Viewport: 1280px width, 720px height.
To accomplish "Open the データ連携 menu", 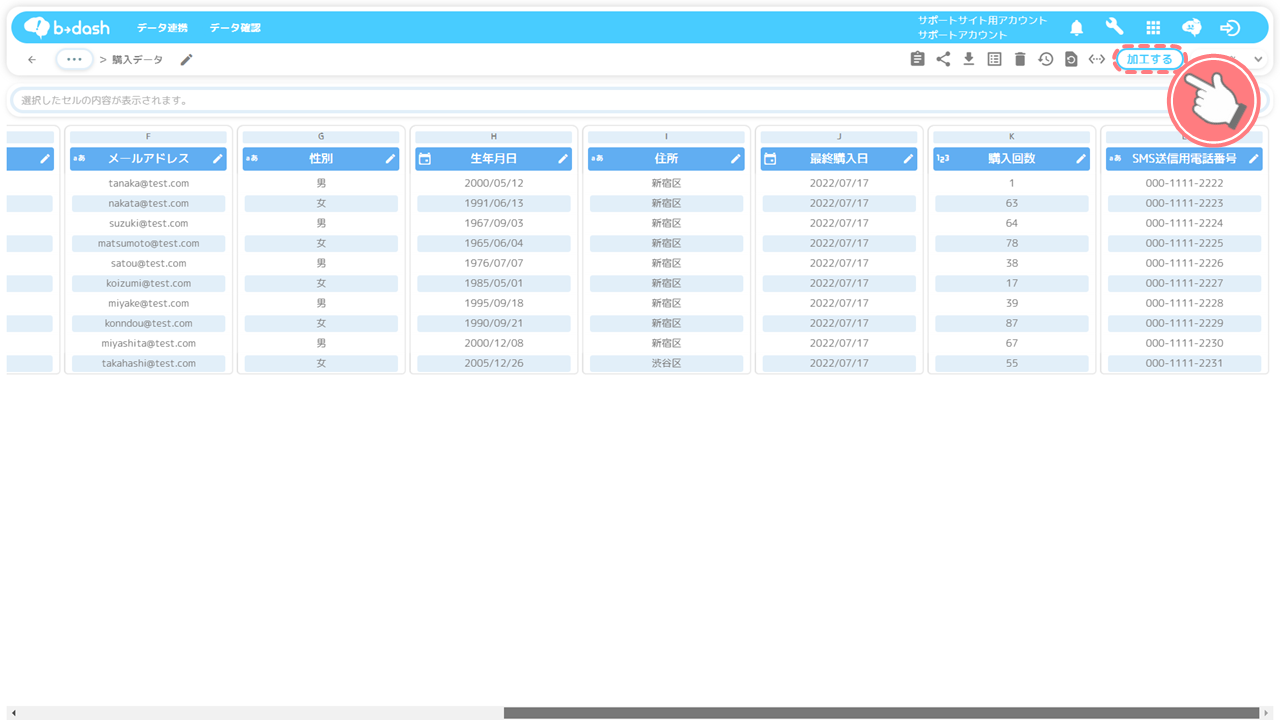I will pyautogui.click(x=162, y=28).
